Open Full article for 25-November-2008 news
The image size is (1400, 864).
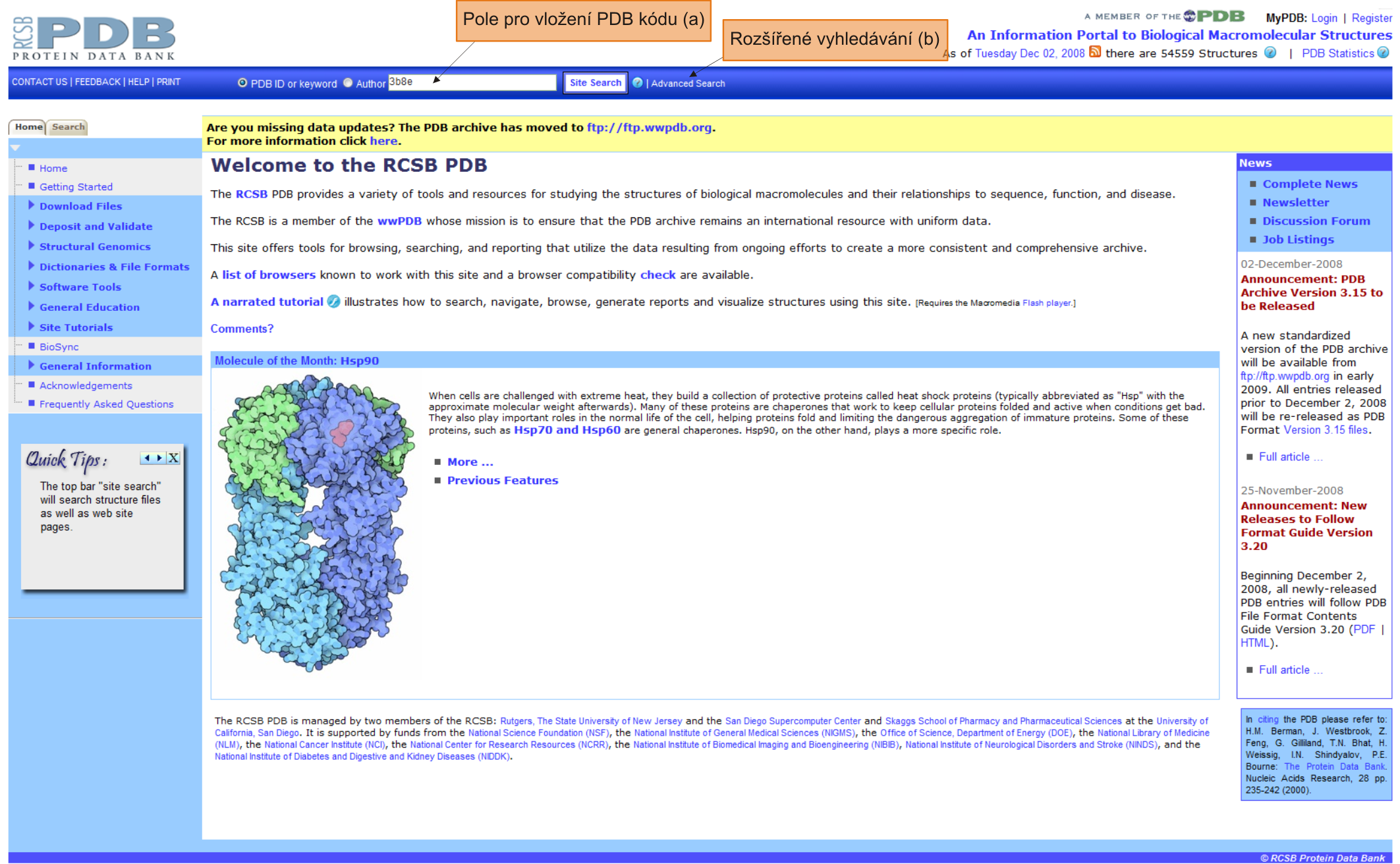coord(1290,670)
